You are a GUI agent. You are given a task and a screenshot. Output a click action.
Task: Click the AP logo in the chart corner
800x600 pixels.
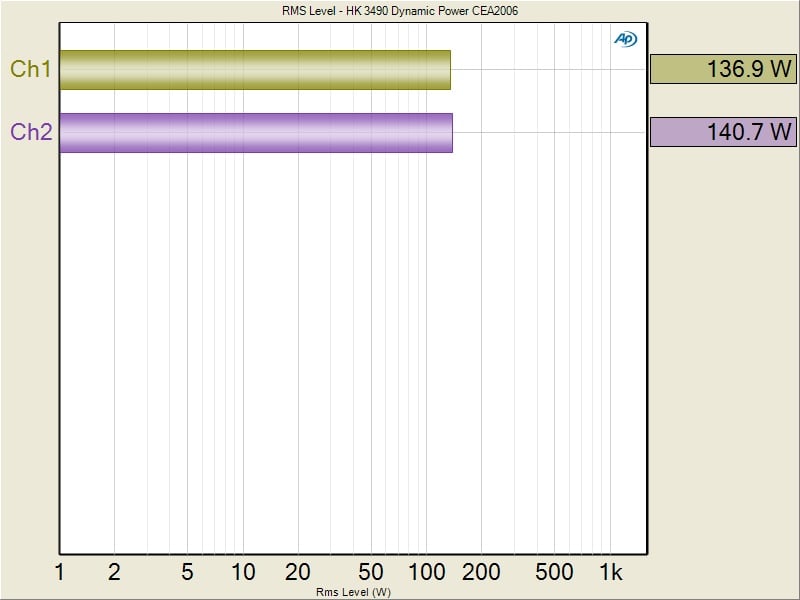coord(626,39)
